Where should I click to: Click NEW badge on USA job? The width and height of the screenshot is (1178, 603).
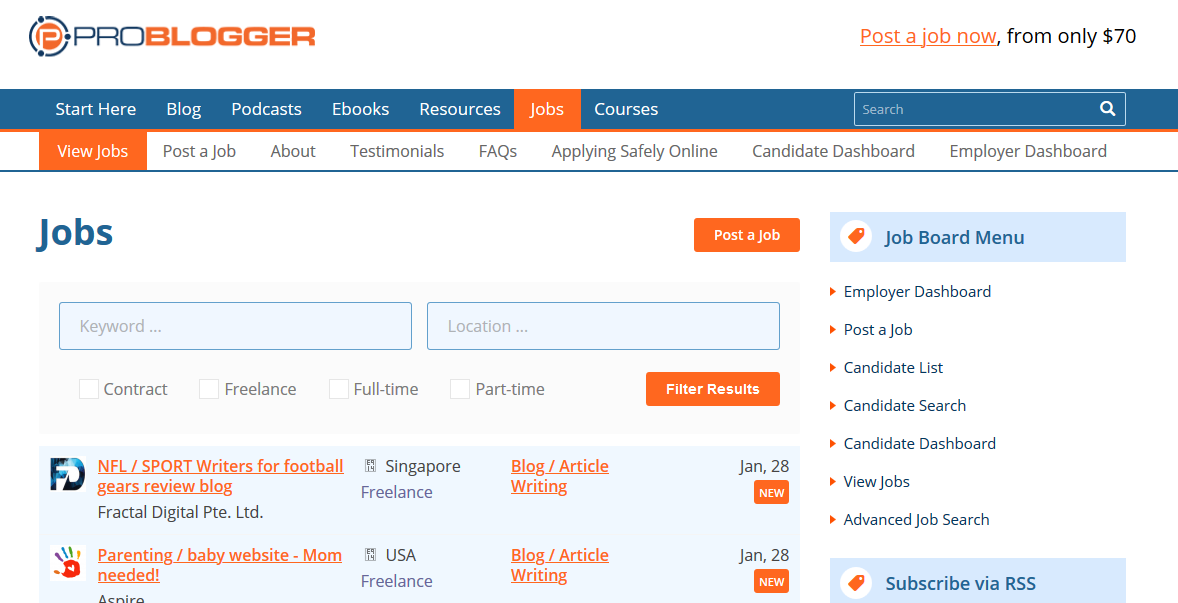pyautogui.click(x=772, y=581)
